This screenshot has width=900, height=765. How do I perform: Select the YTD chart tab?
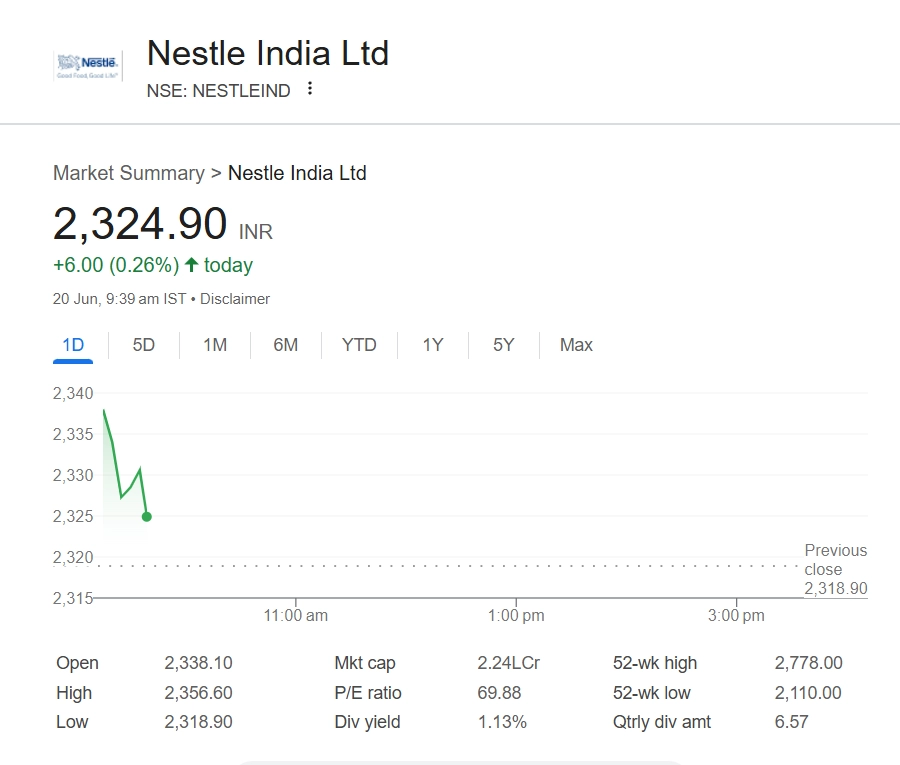point(359,345)
